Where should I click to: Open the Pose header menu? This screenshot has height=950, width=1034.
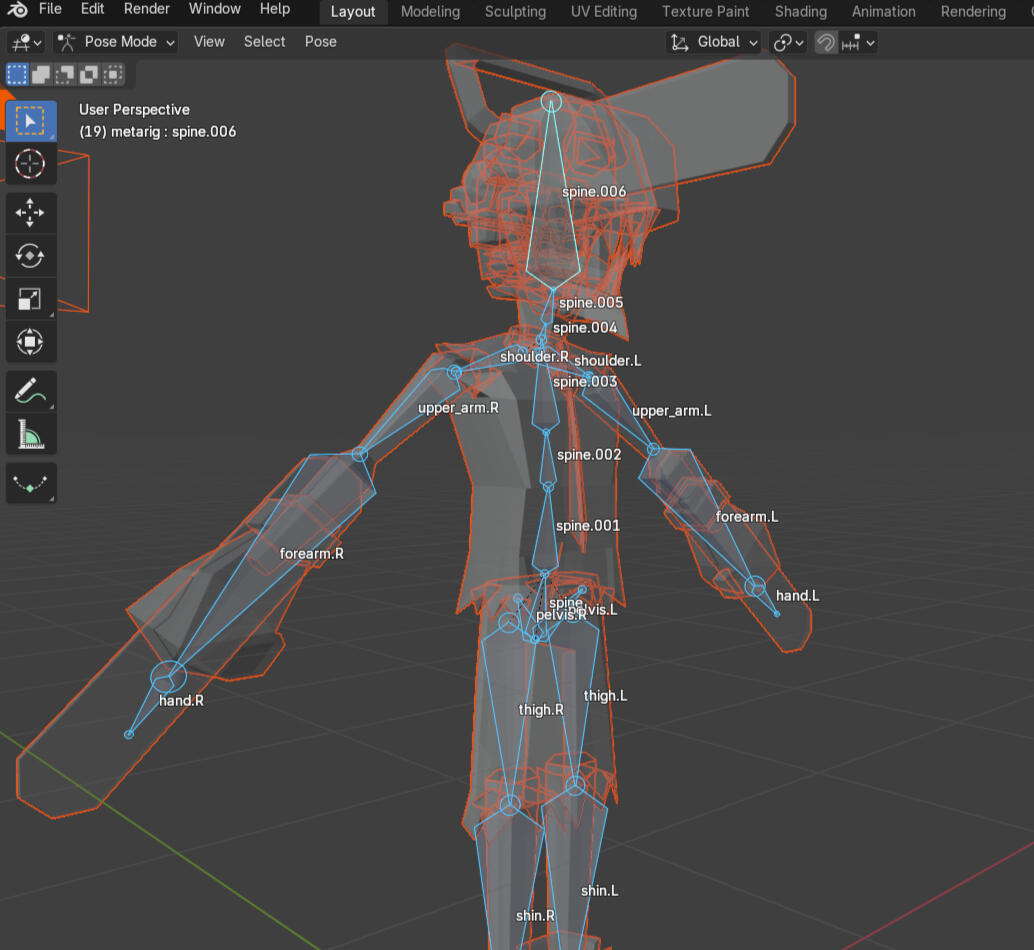point(320,42)
